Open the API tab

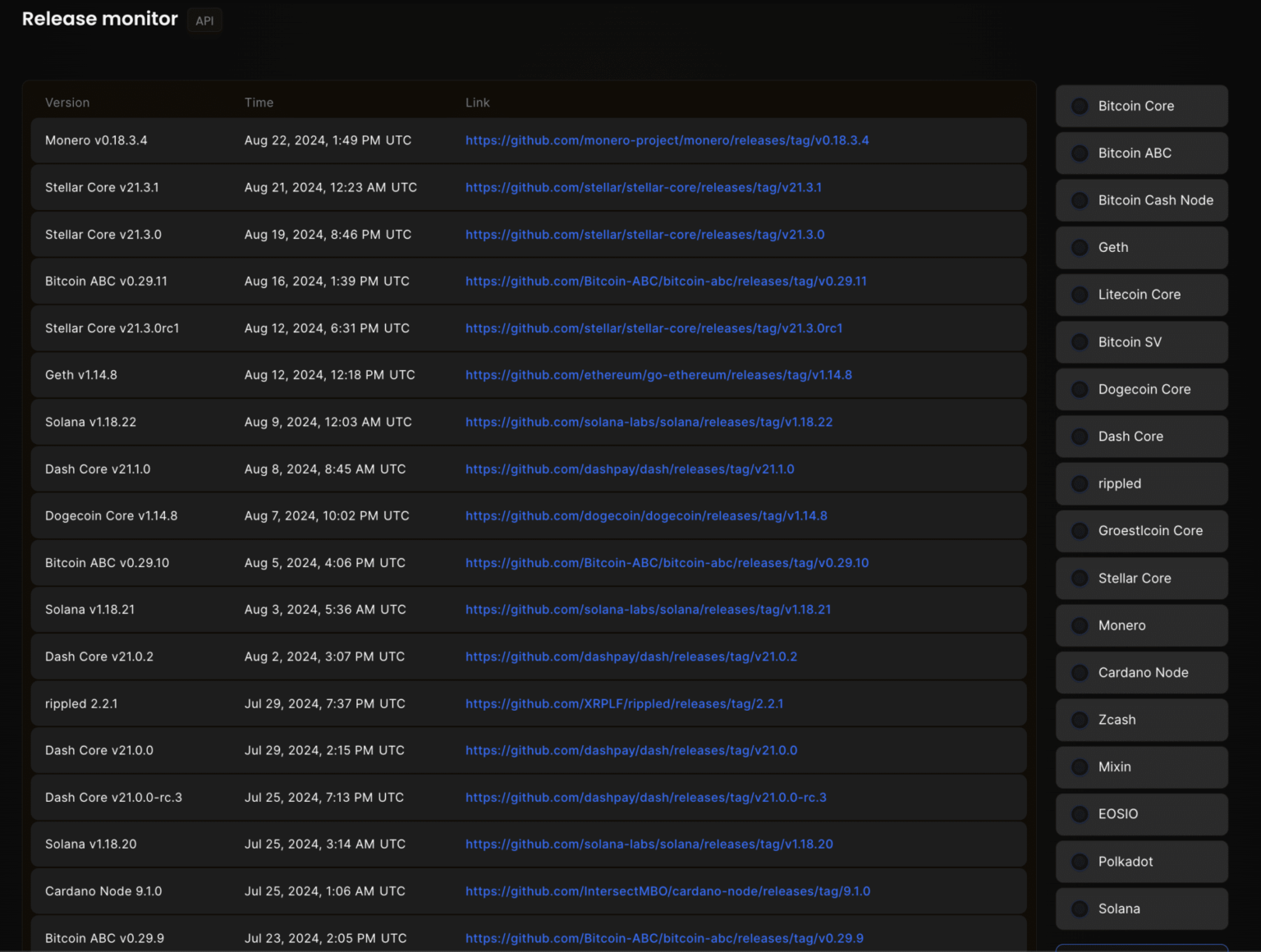[x=204, y=21]
